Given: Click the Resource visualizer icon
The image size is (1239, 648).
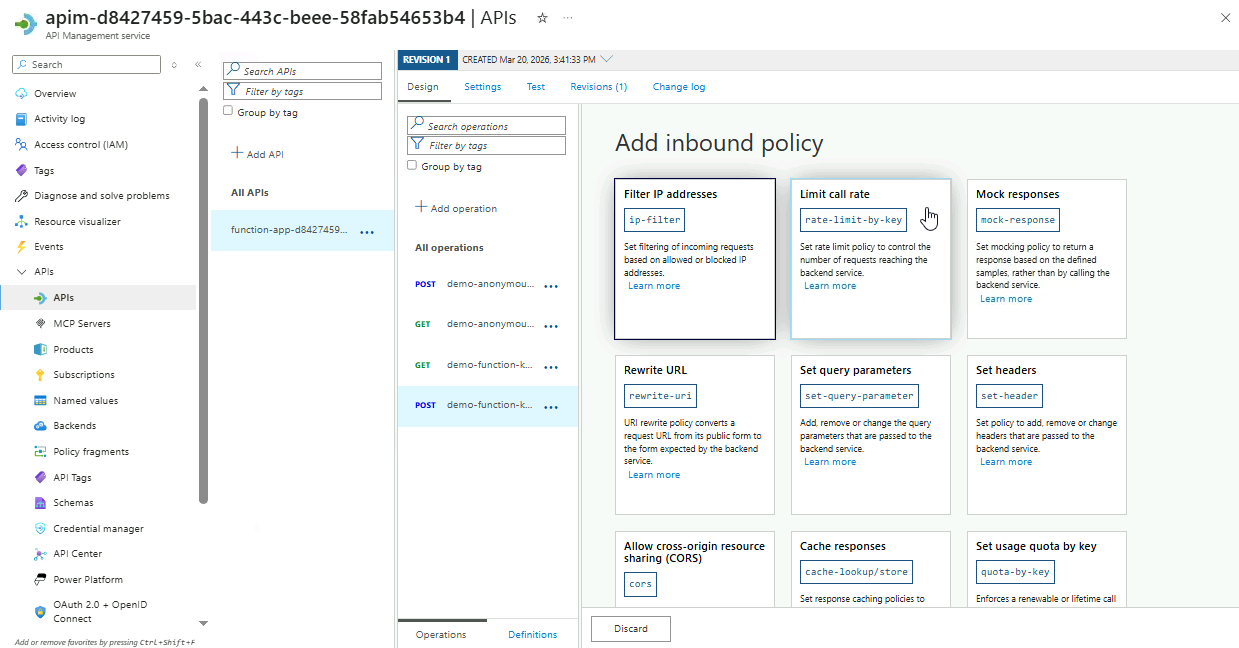Looking at the screenshot, I should [x=21, y=222].
